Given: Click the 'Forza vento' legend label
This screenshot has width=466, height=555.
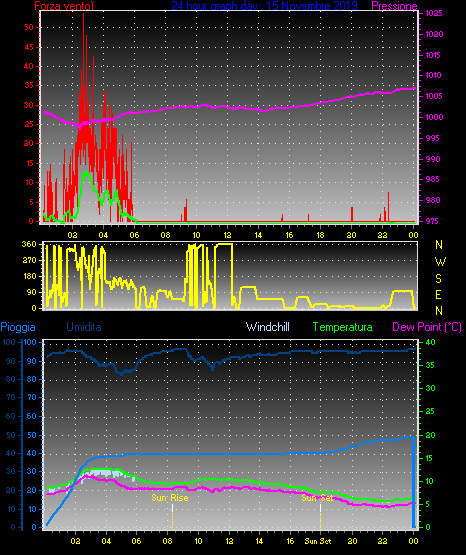Looking at the screenshot, I should coord(64,6).
